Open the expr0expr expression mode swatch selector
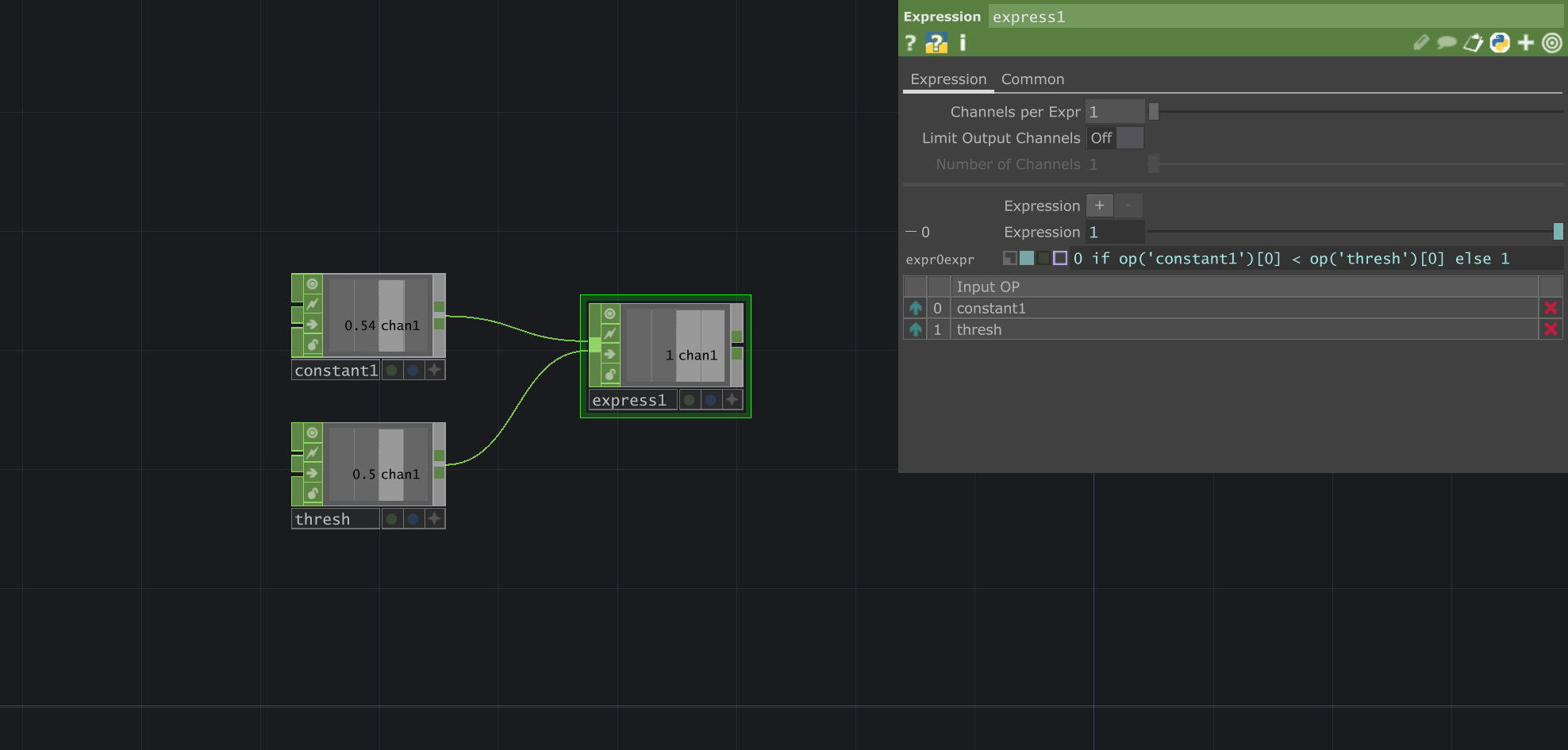This screenshot has height=750, width=1568. tap(1027, 258)
